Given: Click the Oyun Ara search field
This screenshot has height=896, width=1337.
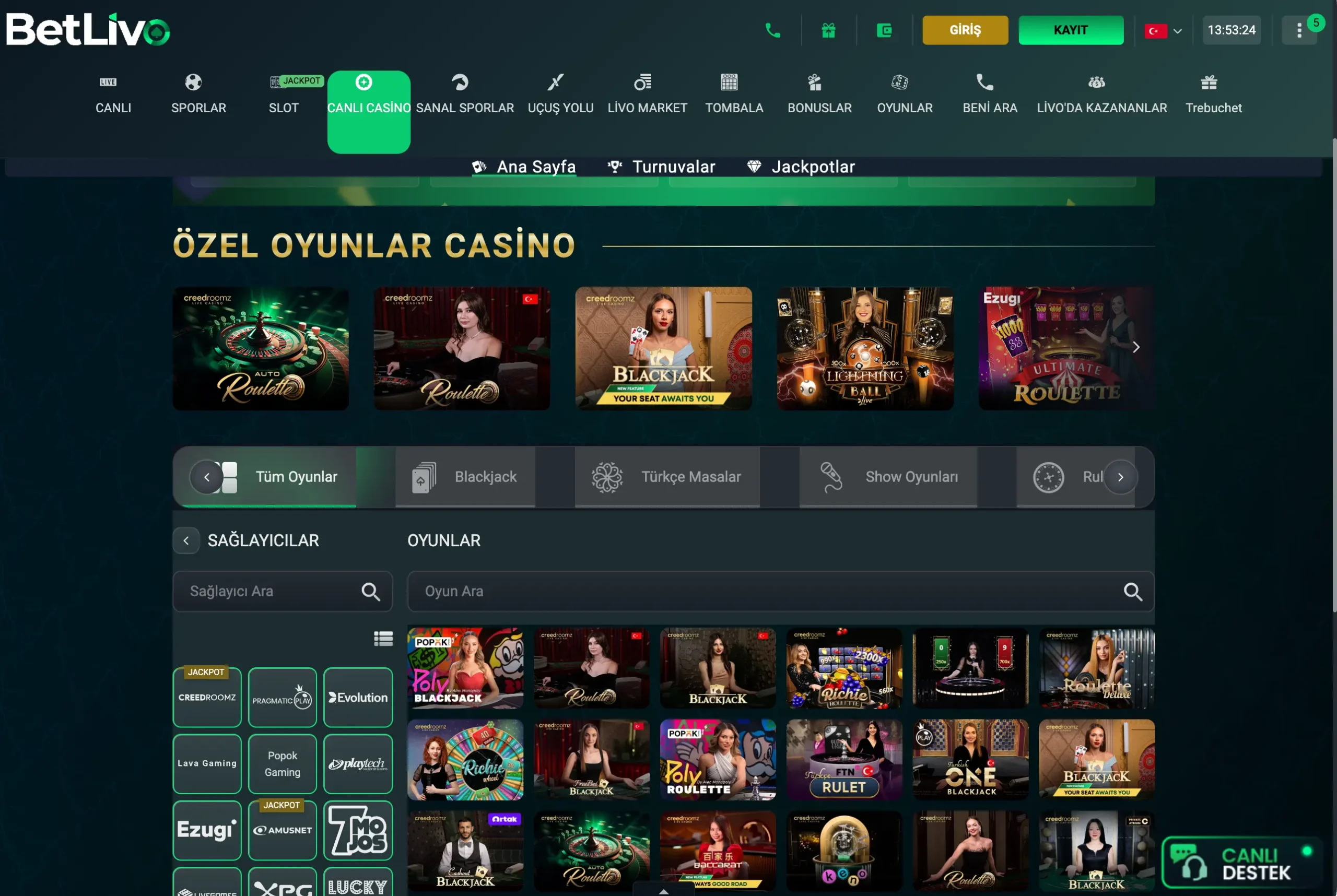Looking at the screenshot, I should click(x=781, y=591).
